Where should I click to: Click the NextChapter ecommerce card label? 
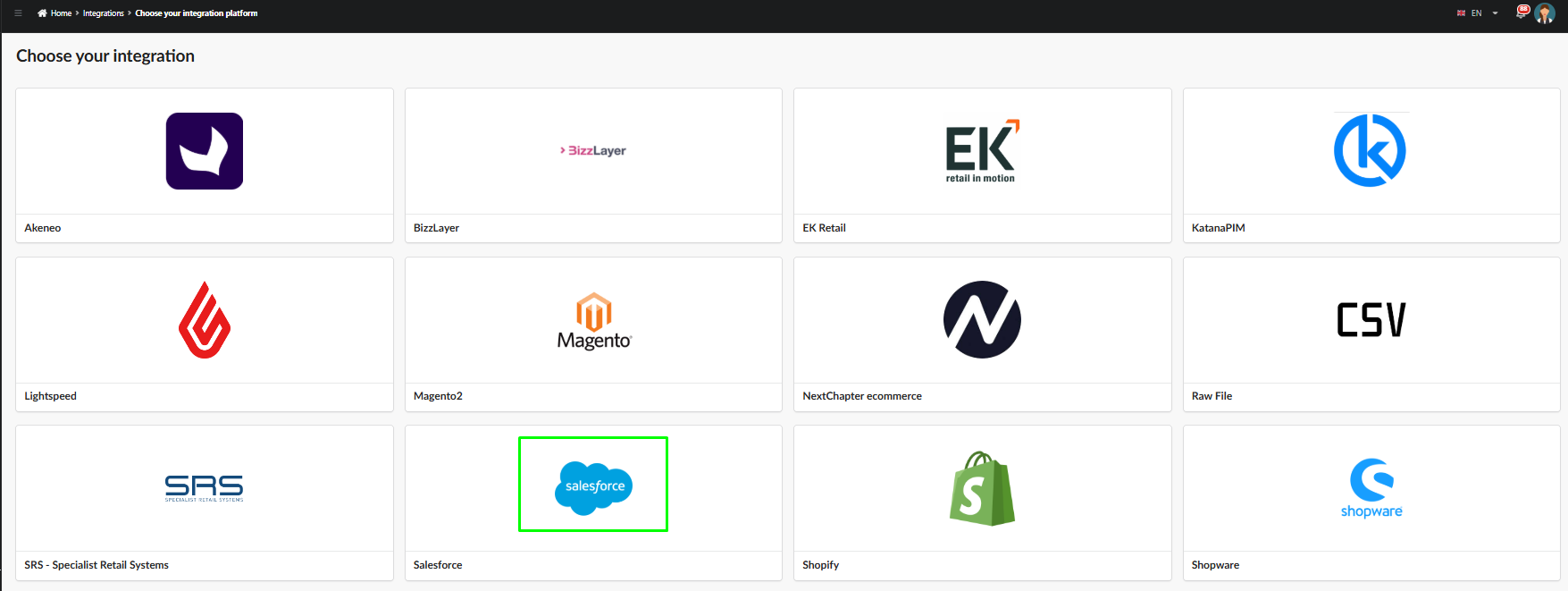click(862, 396)
